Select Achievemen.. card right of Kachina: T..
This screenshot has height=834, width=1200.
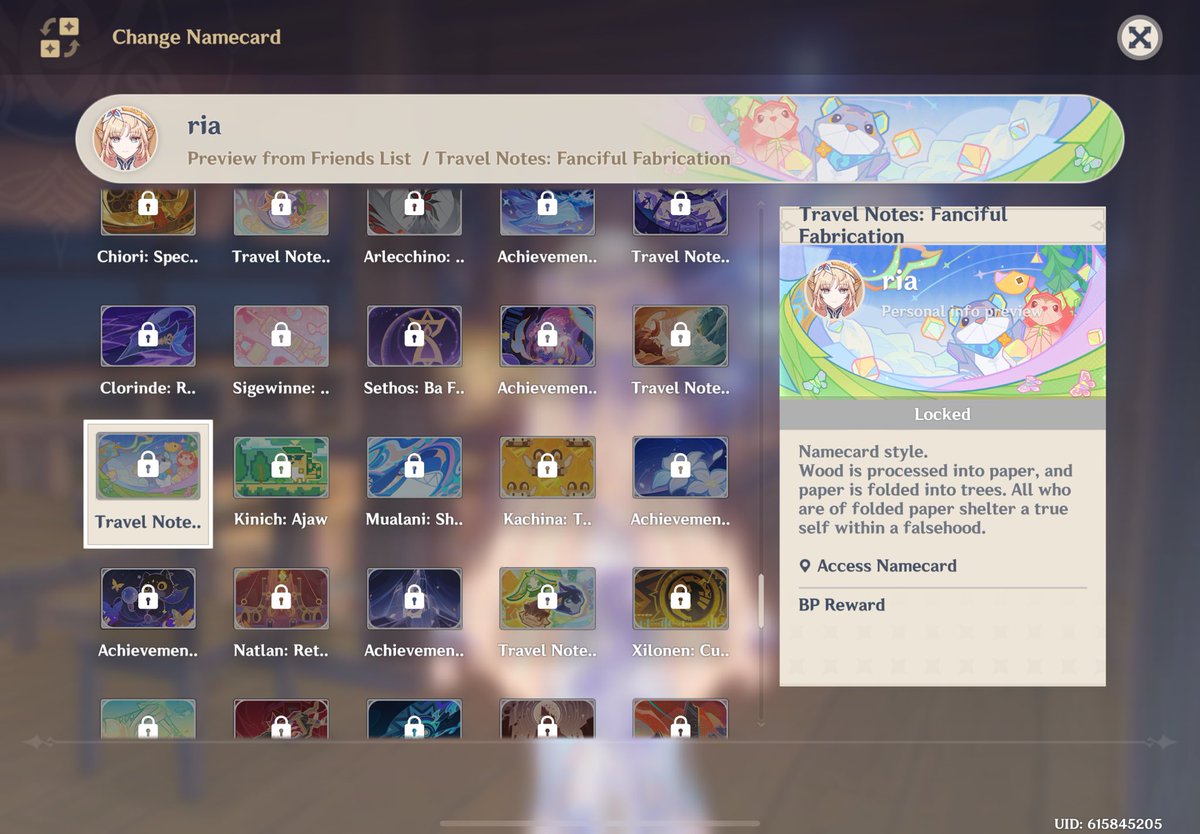[680, 483]
